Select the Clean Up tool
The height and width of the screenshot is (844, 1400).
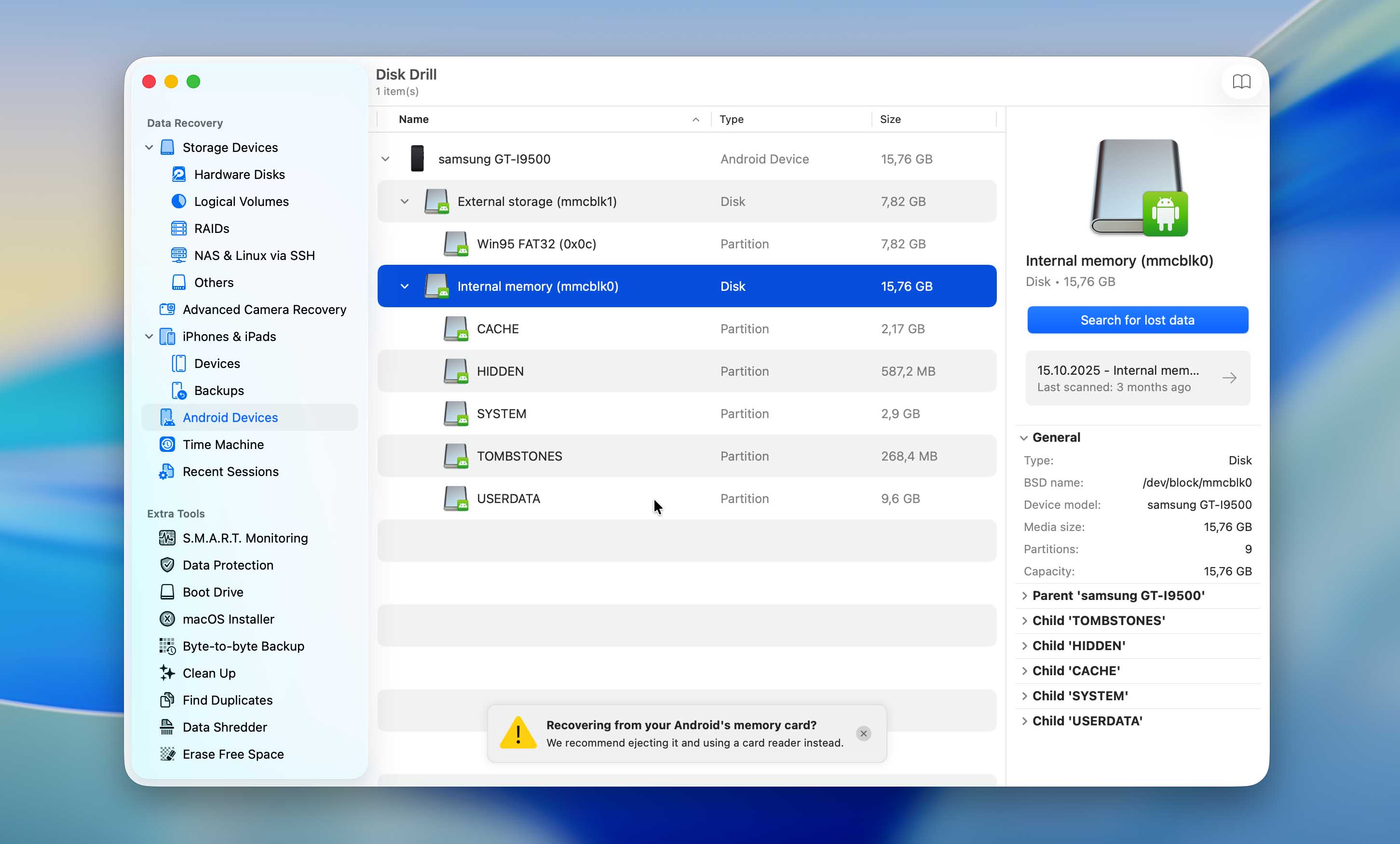(208, 673)
